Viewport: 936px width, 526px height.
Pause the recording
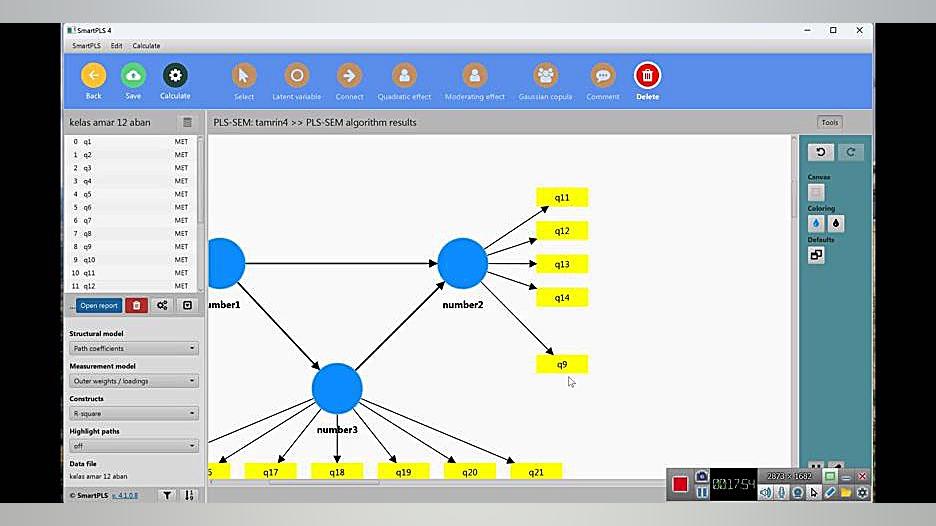pyautogui.click(x=701, y=493)
